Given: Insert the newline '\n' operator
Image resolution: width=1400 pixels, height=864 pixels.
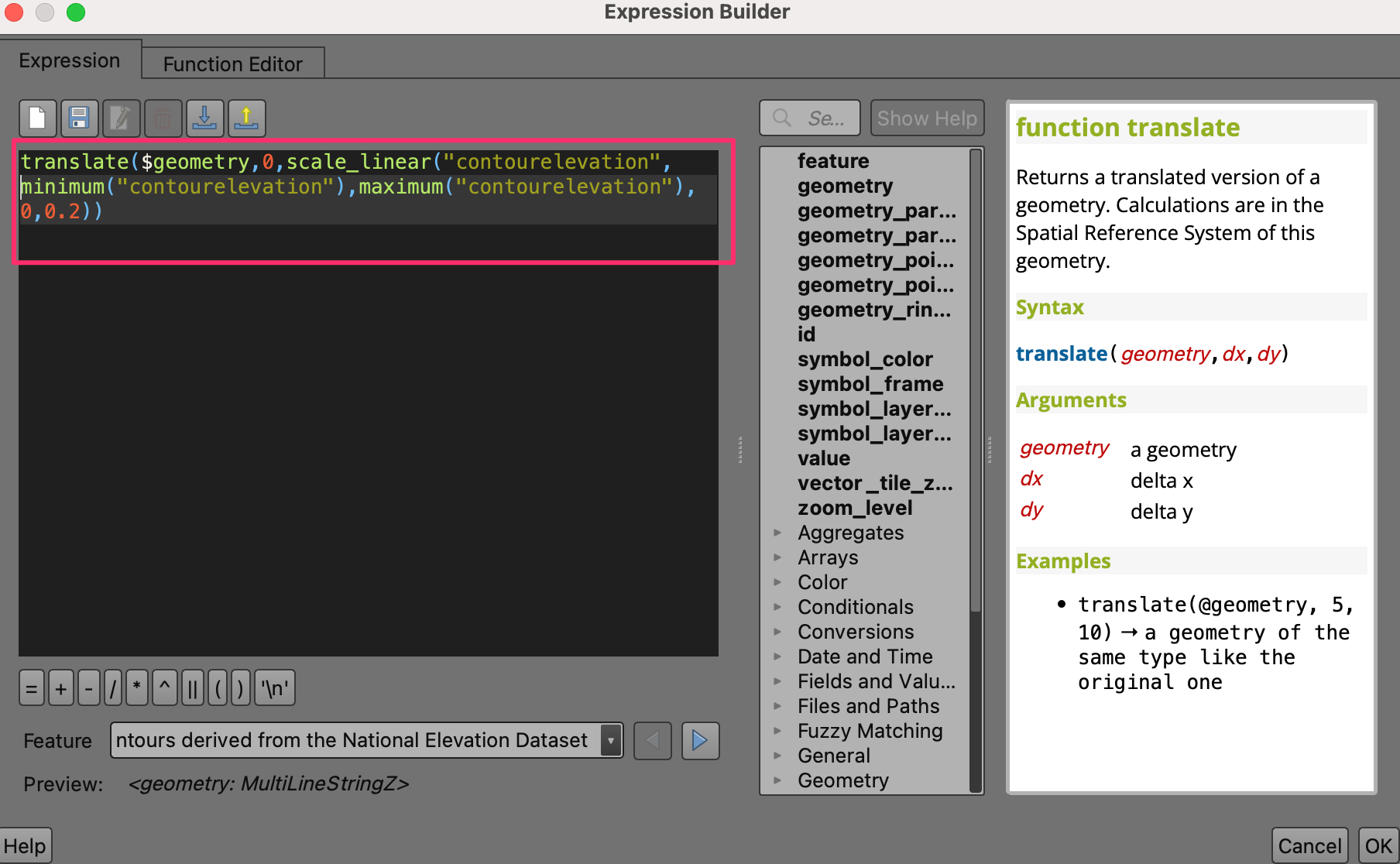Looking at the screenshot, I should 274,688.
